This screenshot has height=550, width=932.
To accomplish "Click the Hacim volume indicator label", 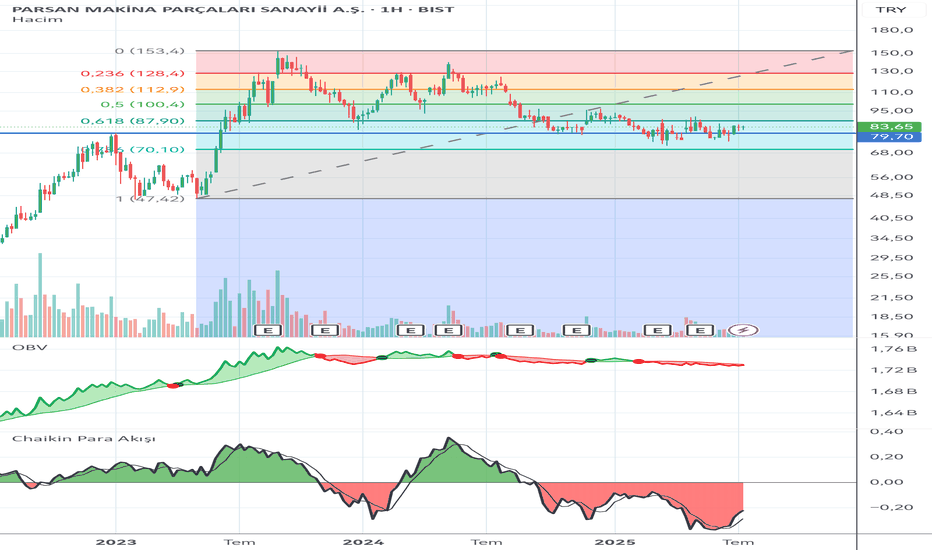I will 37,19.
